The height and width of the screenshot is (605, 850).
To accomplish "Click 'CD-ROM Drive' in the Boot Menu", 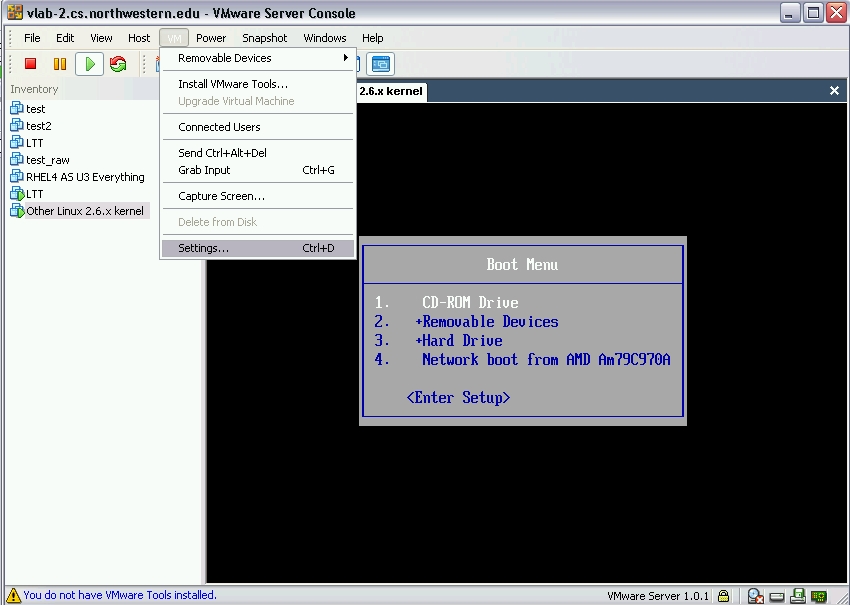I will tap(470, 302).
